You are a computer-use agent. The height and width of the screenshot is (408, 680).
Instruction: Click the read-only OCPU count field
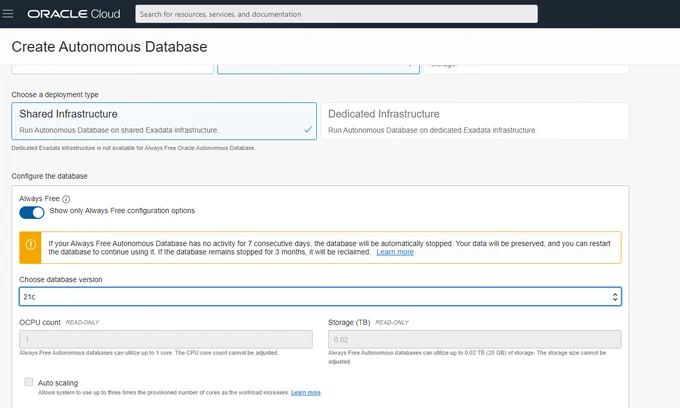pyautogui.click(x=166, y=339)
